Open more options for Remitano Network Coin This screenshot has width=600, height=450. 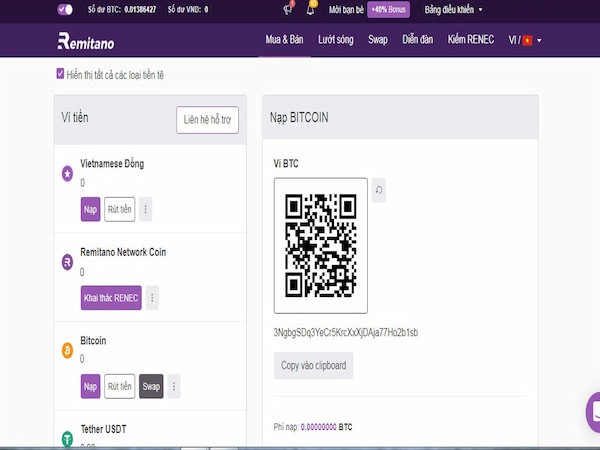[152, 298]
